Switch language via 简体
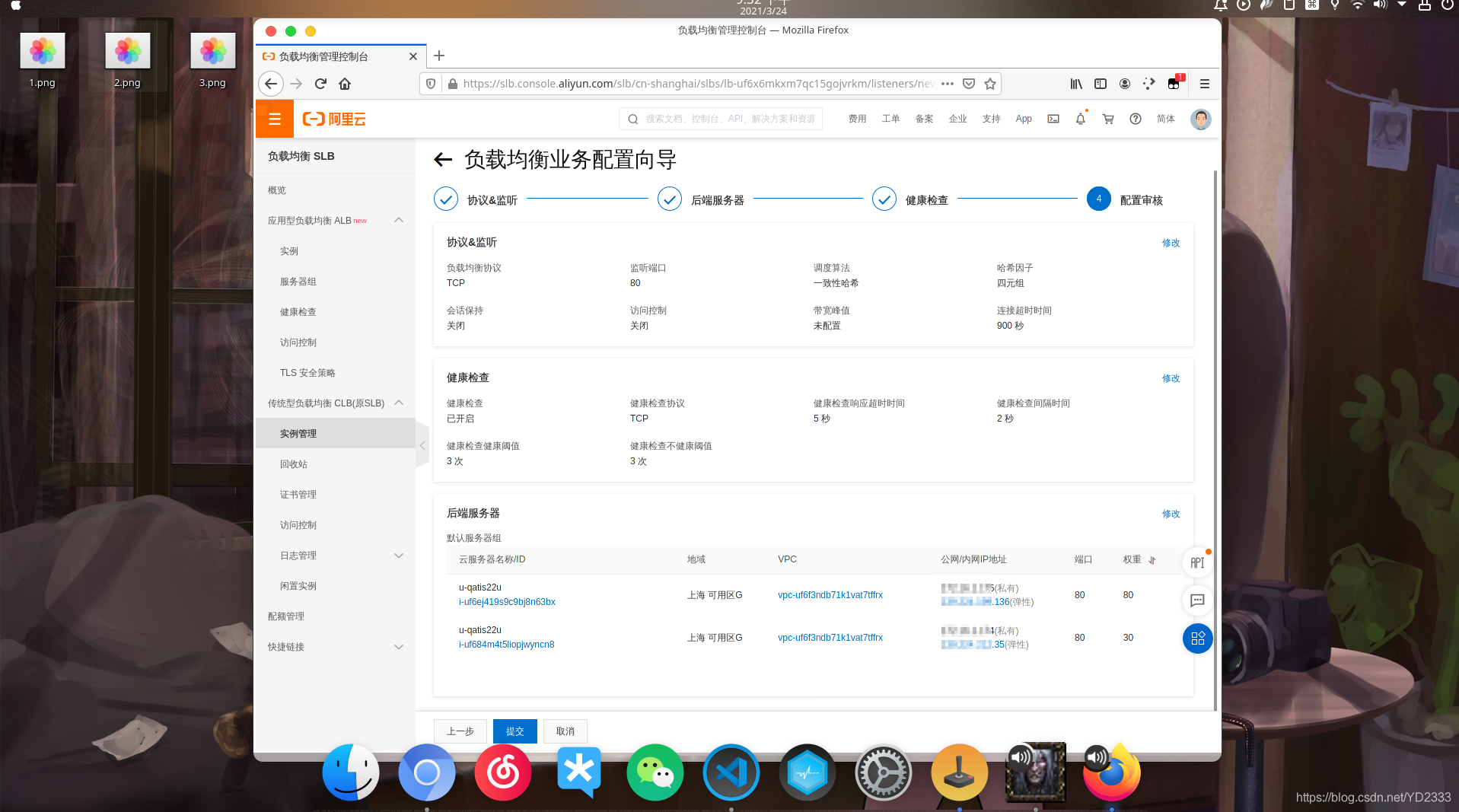This screenshot has height=812, width=1459. (x=1166, y=119)
